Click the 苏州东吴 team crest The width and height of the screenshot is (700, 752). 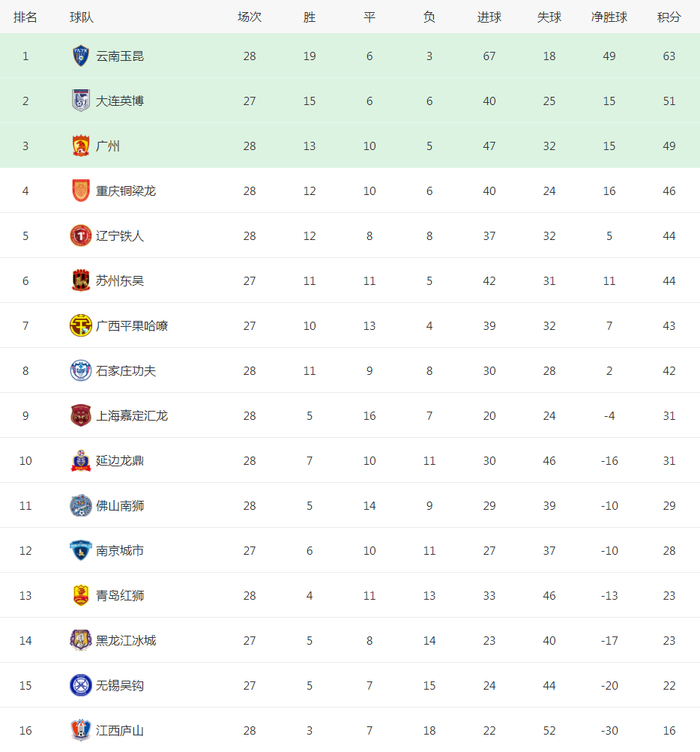[80, 281]
